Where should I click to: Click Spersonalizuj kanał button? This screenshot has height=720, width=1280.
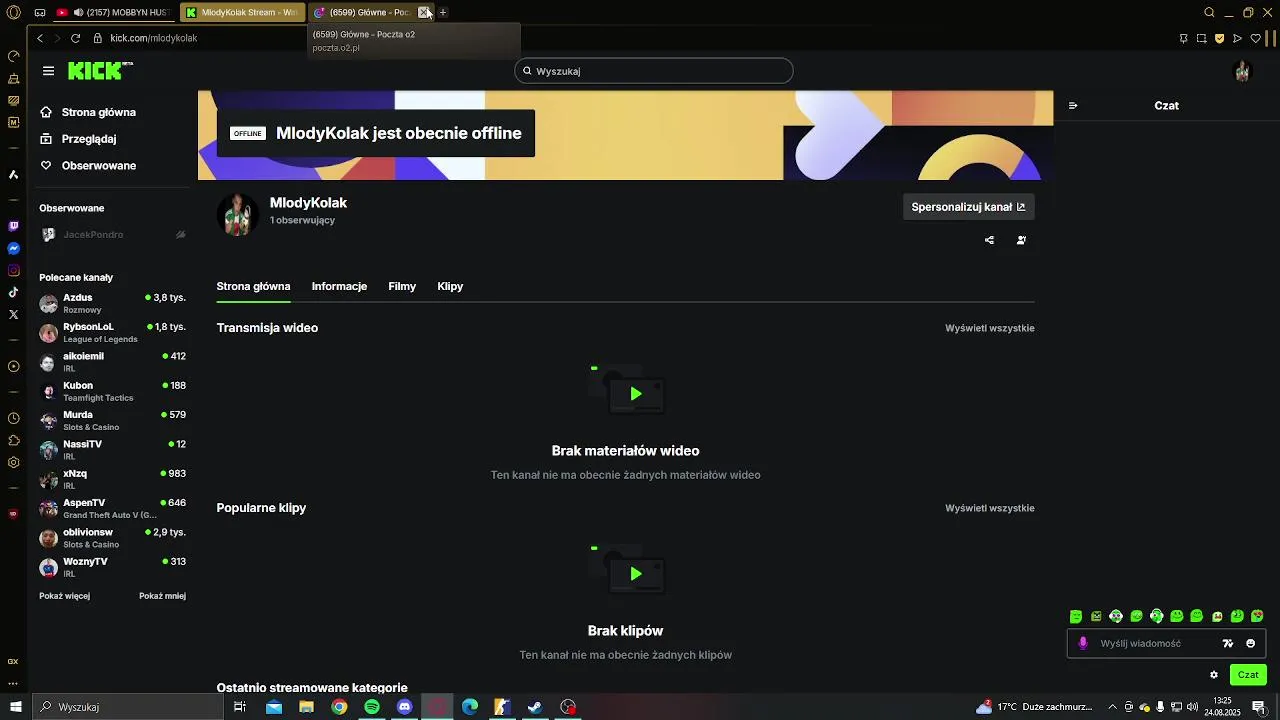[968, 207]
